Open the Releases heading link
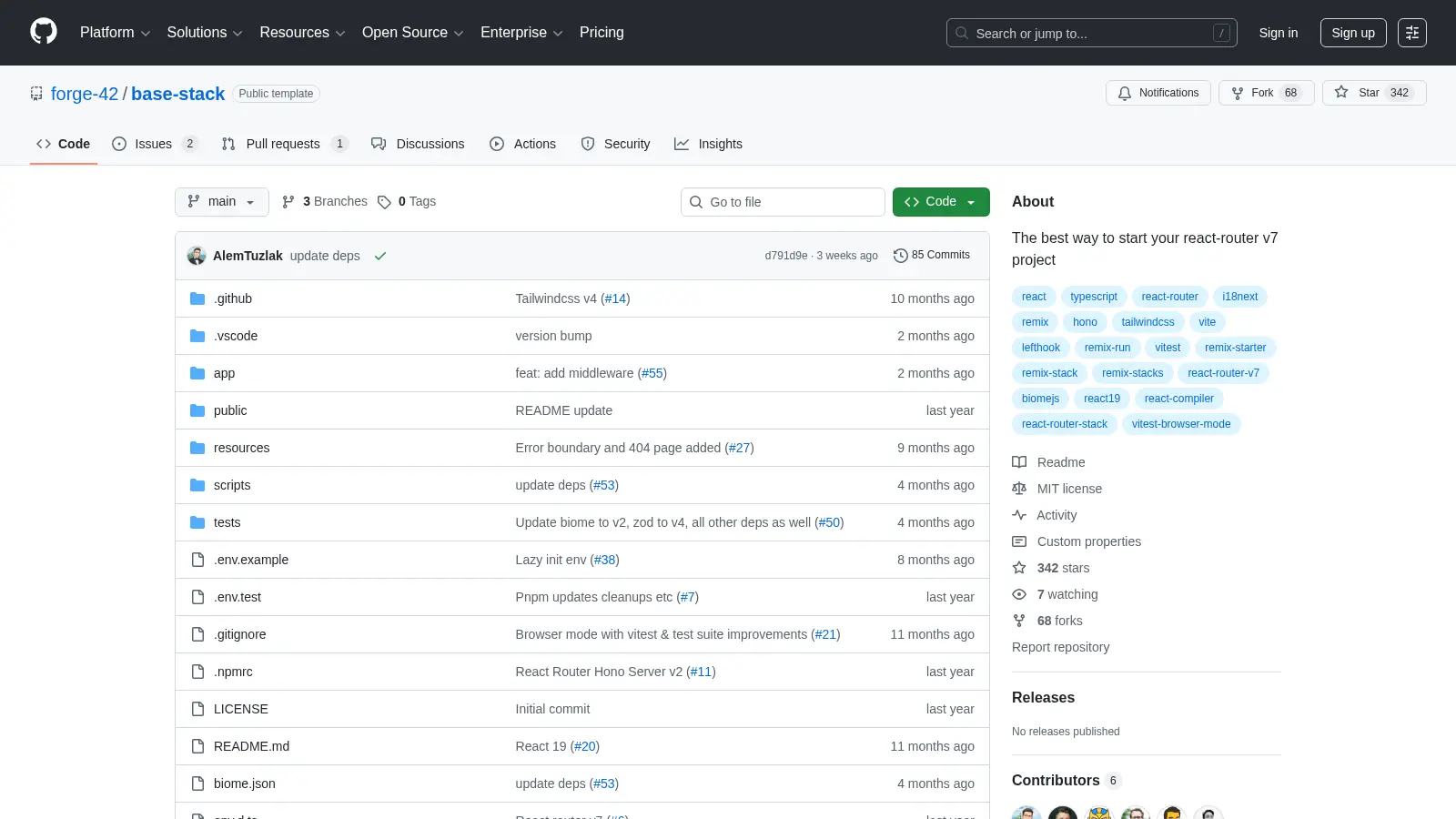This screenshot has height=819, width=1456. 1043,697
